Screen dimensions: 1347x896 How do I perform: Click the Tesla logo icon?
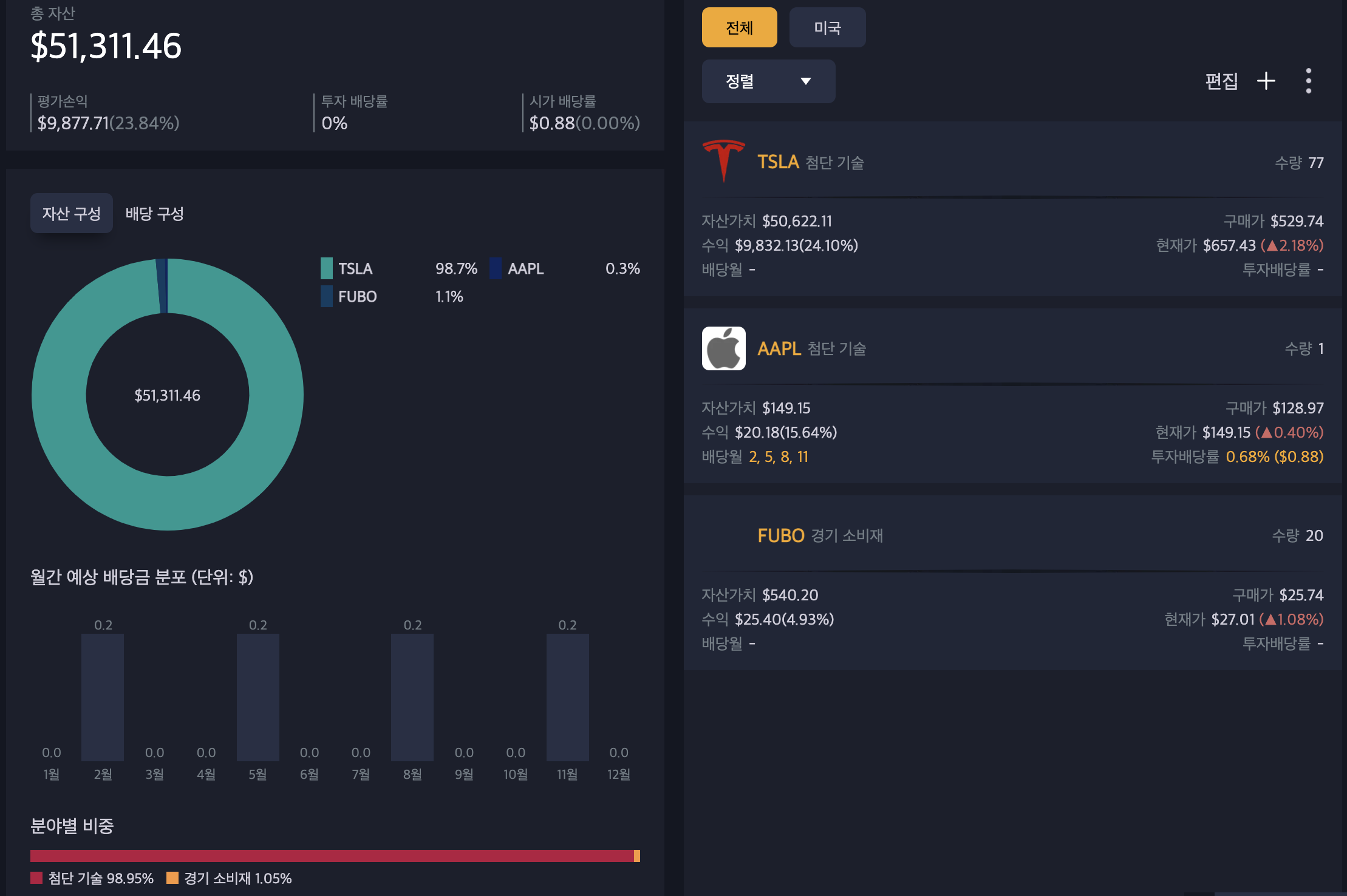click(723, 161)
